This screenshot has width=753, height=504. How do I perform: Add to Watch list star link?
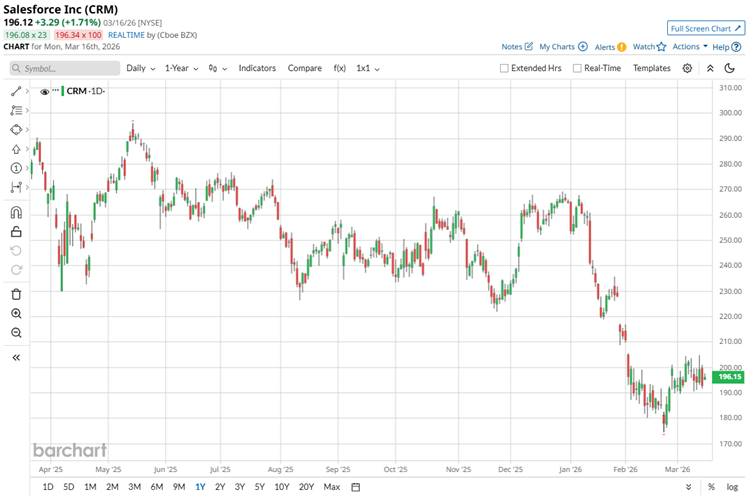coord(649,47)
